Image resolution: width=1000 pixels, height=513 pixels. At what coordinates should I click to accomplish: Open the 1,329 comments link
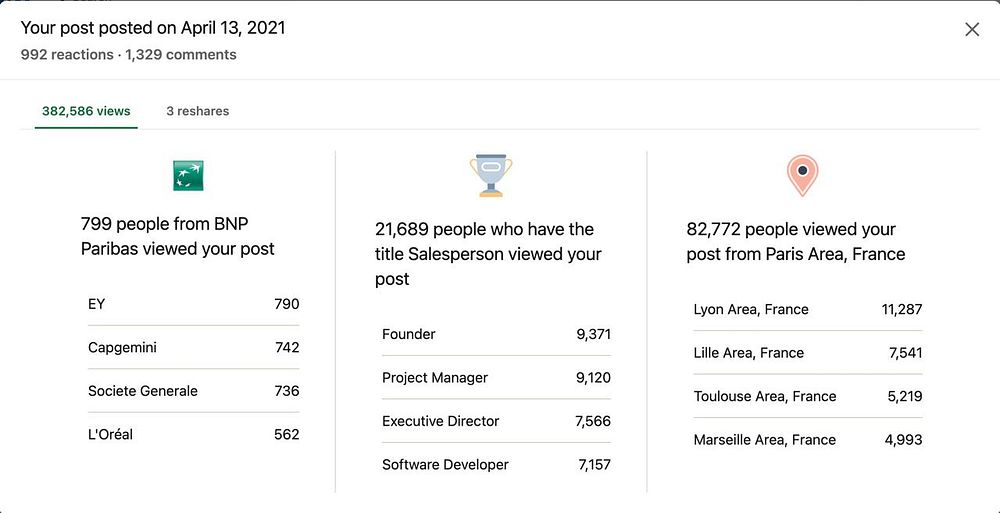pos(181,55)
